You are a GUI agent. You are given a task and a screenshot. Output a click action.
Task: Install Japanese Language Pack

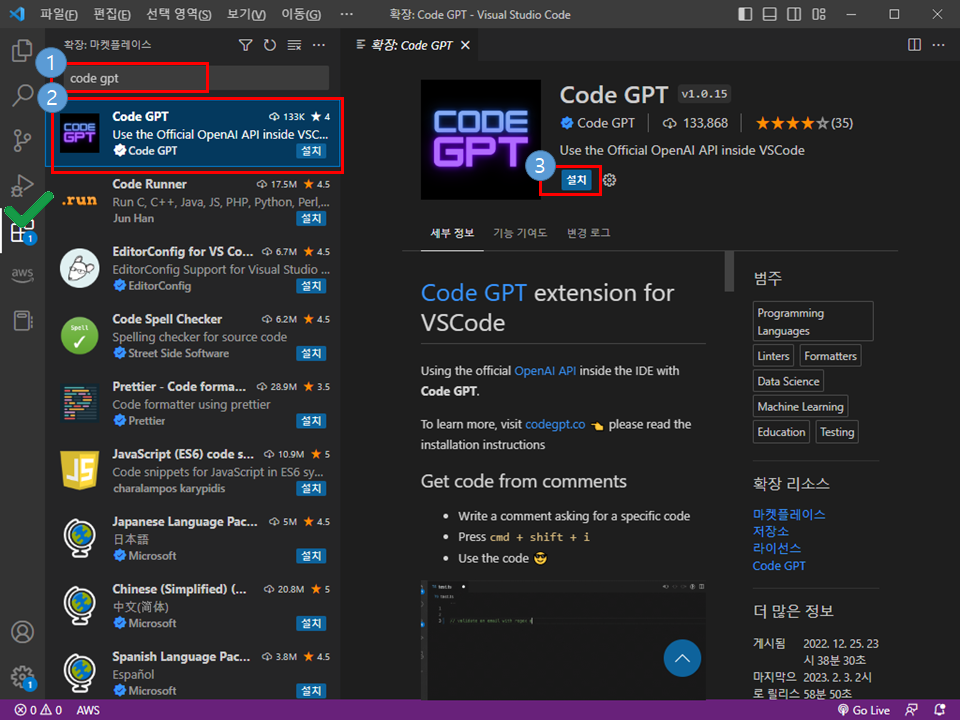coord(311,556)
